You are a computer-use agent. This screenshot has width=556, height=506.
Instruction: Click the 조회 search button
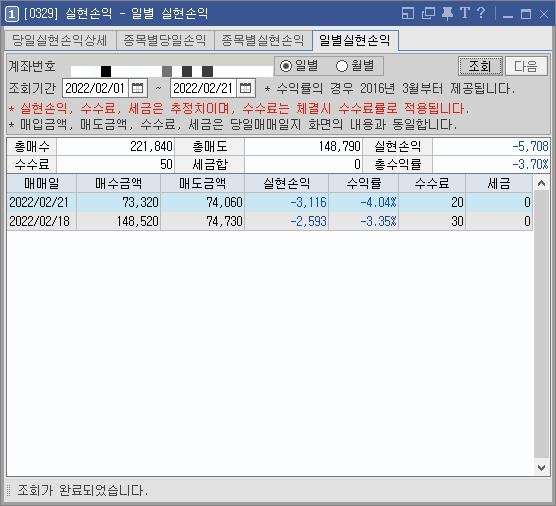click(480, 66)
